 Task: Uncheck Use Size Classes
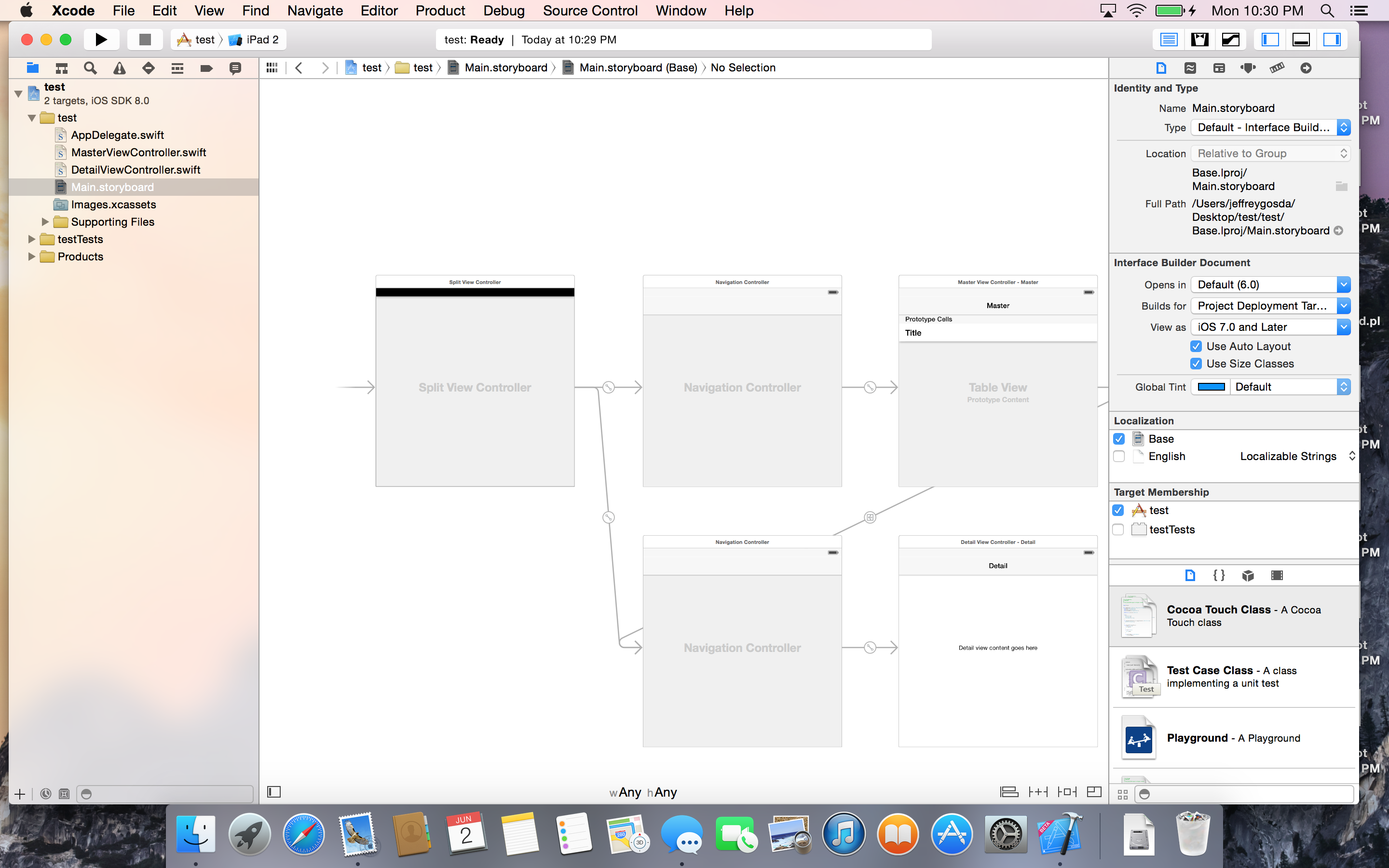1196,364
